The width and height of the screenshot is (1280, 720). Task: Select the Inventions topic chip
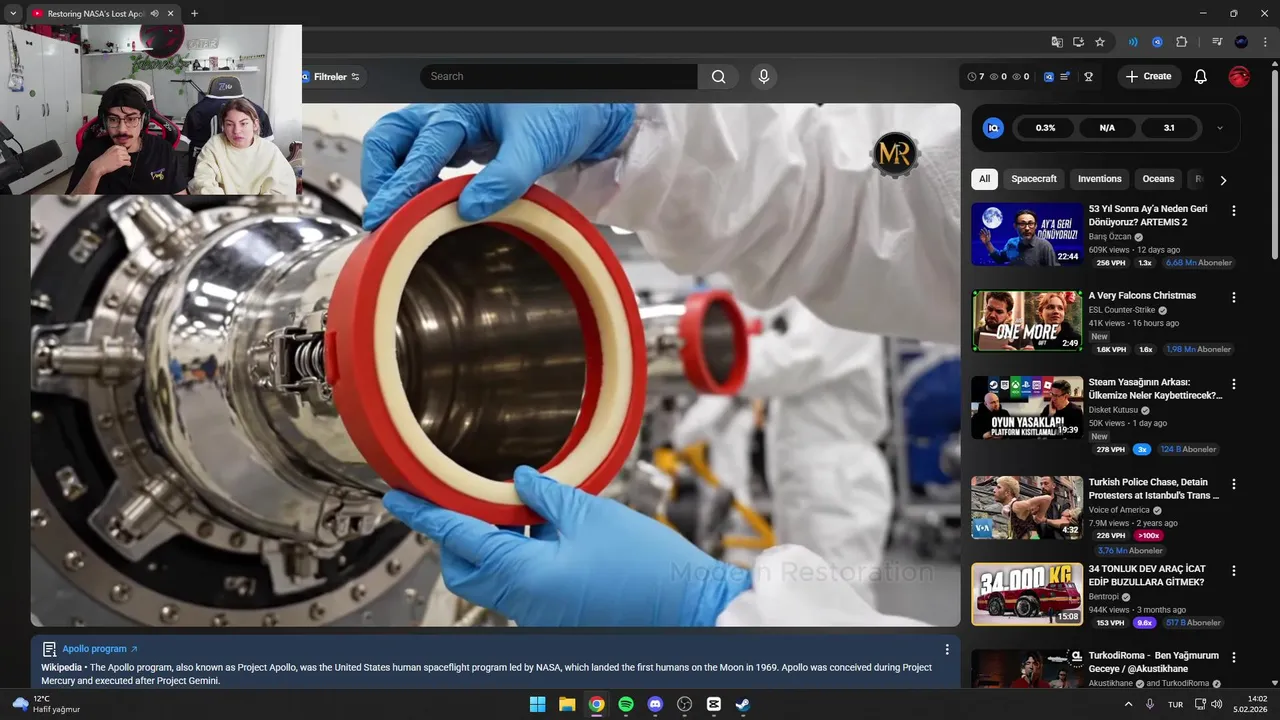(x=1100, y=179)
